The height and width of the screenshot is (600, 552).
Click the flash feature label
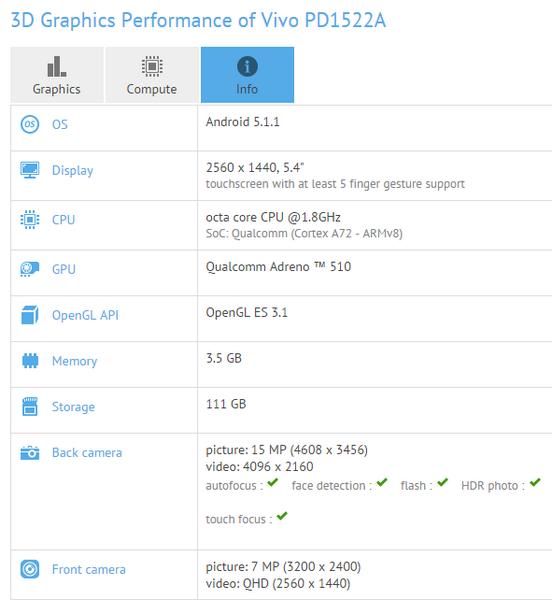[417, 486]
